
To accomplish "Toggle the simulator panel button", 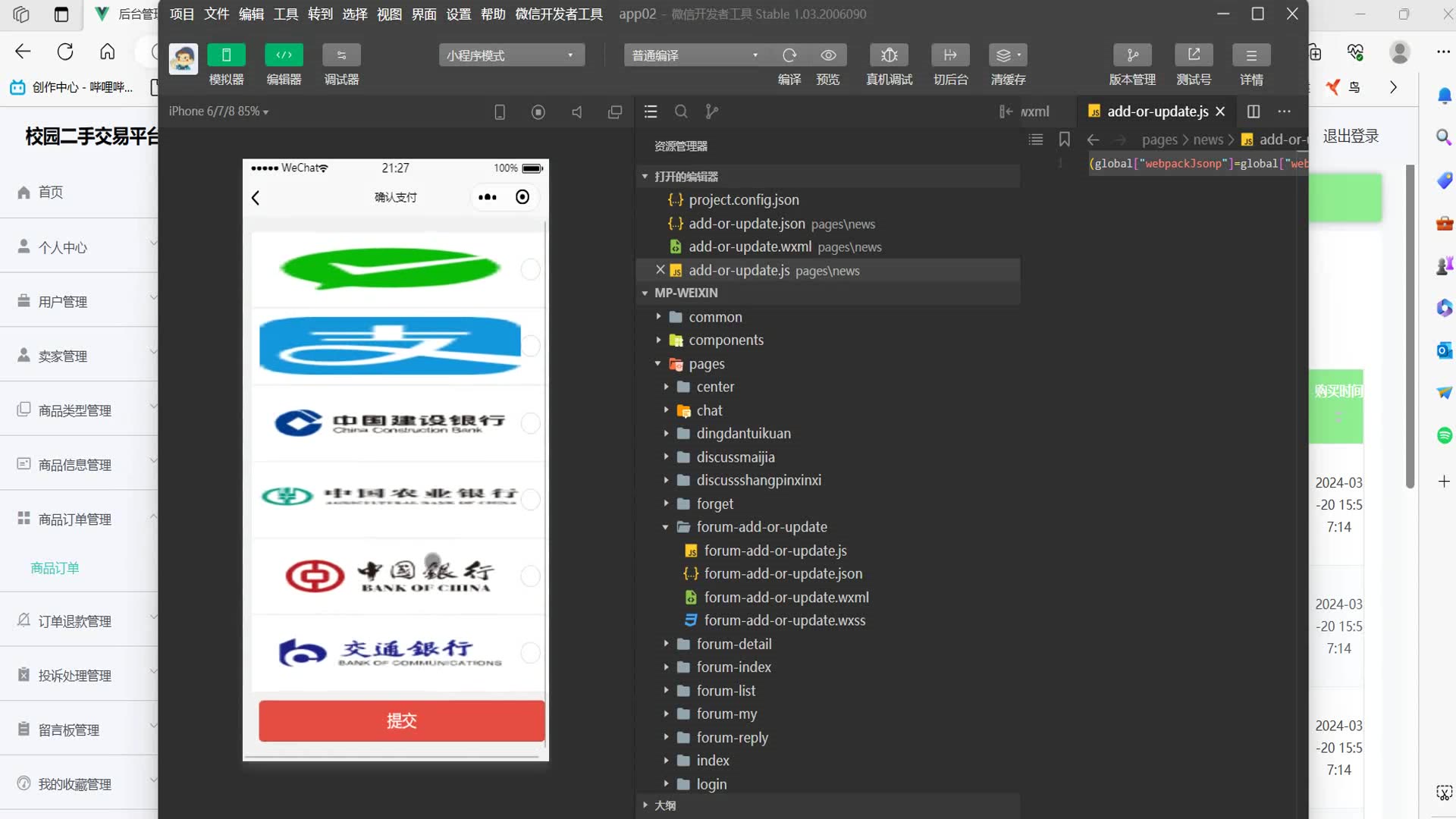I will (x=226, y=55).
